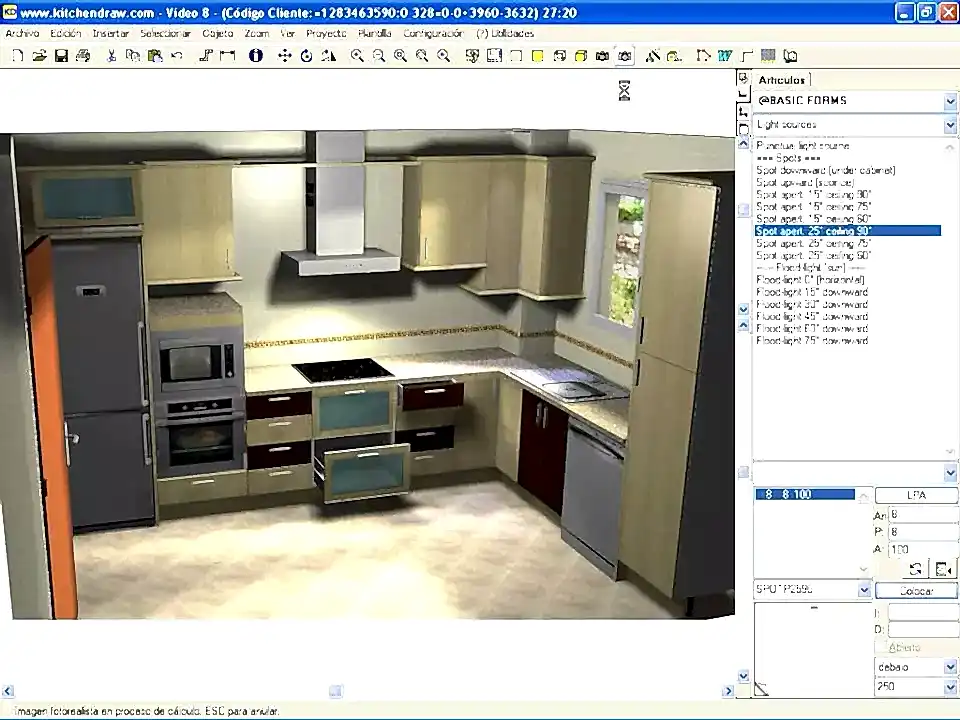Click the yellow filled view icon
960x720 pixels.
click(538, 56)
